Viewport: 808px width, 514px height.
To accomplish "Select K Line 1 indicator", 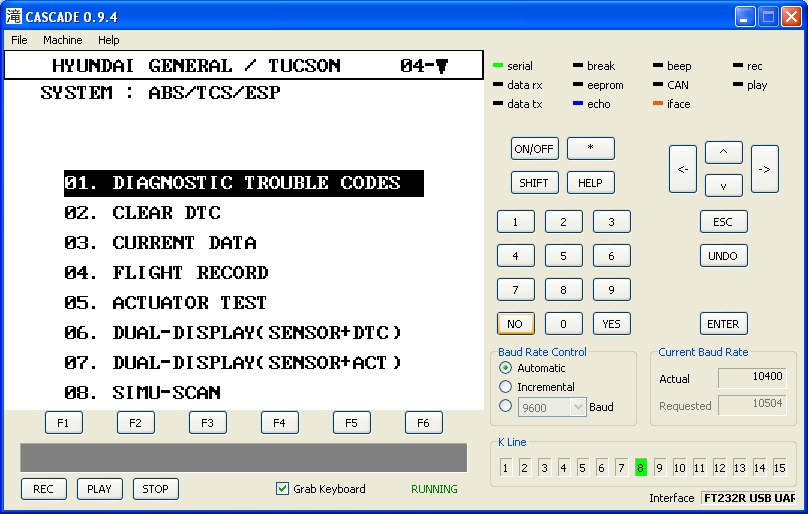I will click(x=506, y=468).
